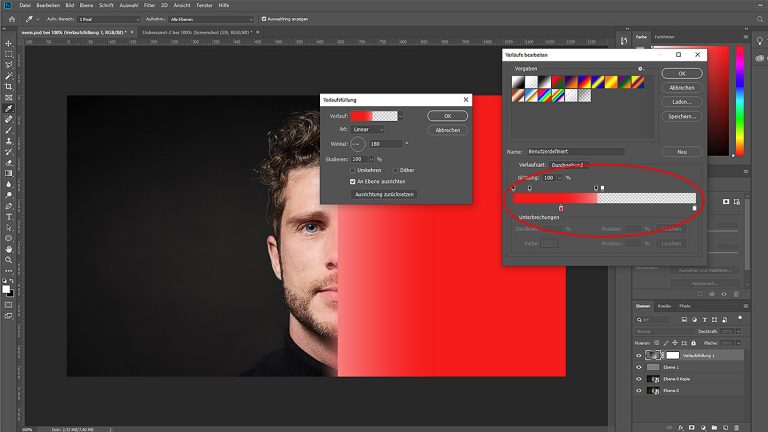
Task: Hide the Ebene 1 layer
Action: (x=639, y=367)
